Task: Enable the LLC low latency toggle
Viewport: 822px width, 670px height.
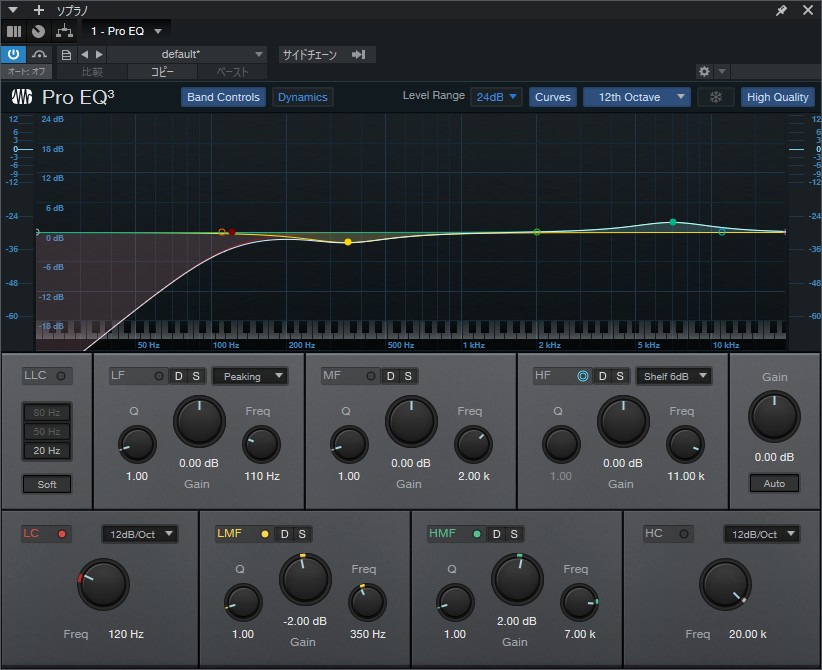Action: pos(46,375)
